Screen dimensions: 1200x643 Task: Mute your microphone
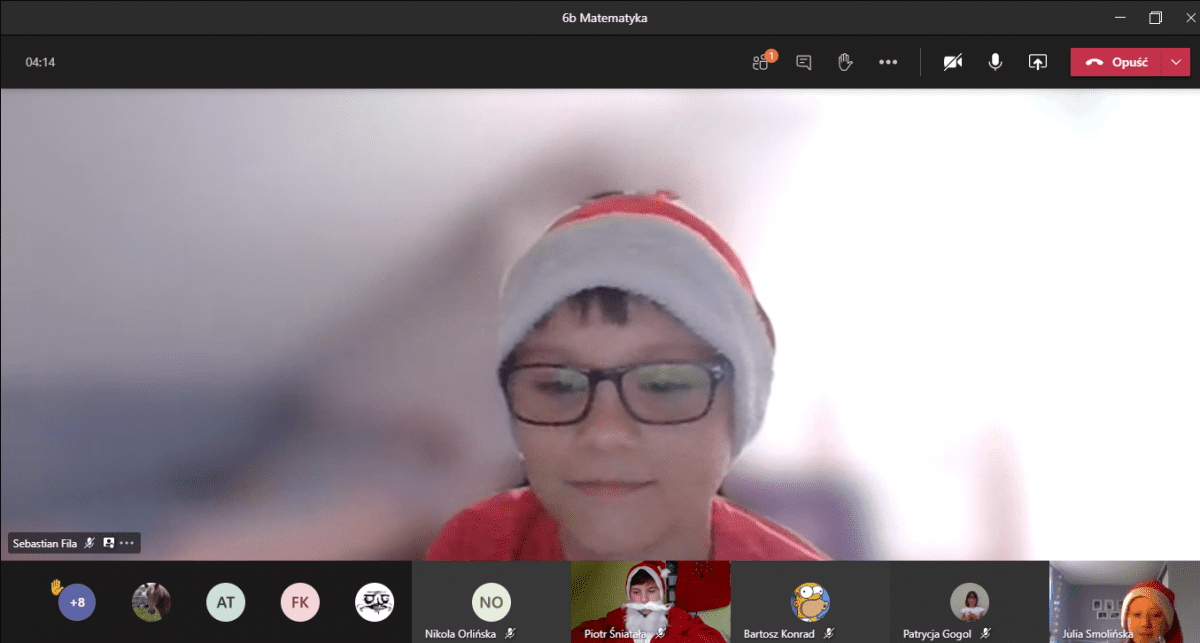pos(995,62)
